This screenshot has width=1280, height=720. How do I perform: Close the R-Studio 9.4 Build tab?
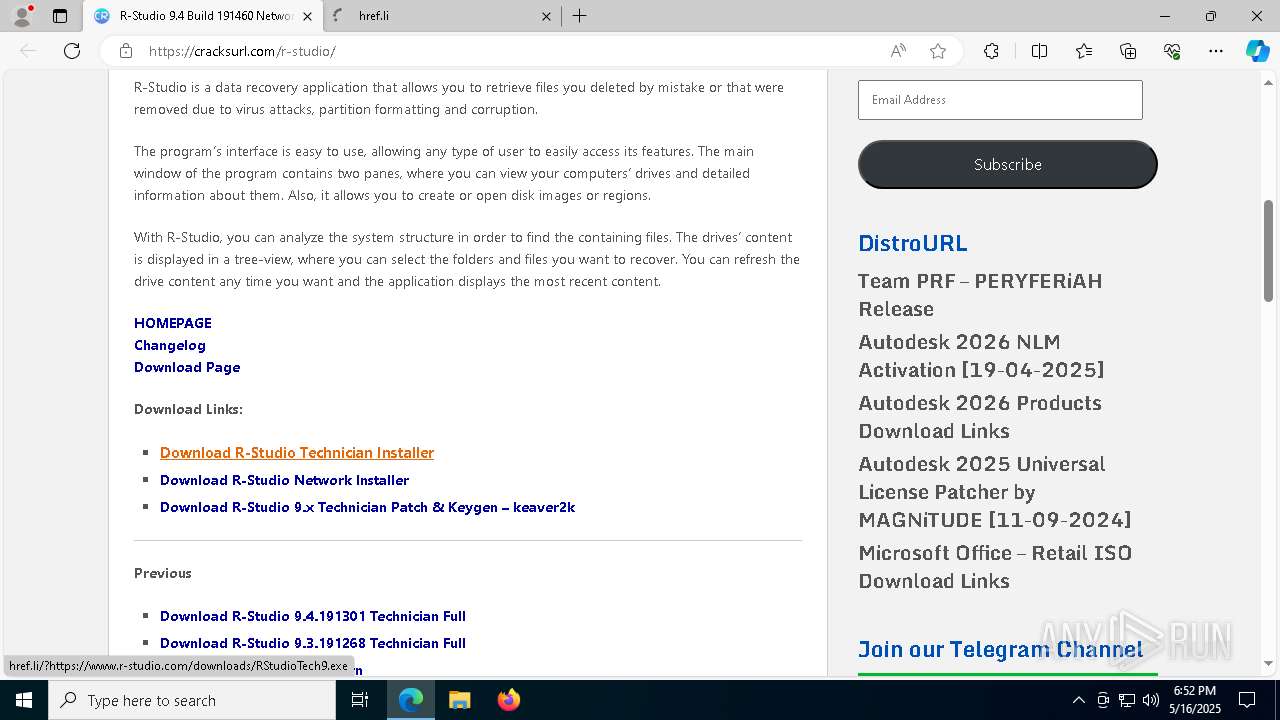(x=307, y=16)
